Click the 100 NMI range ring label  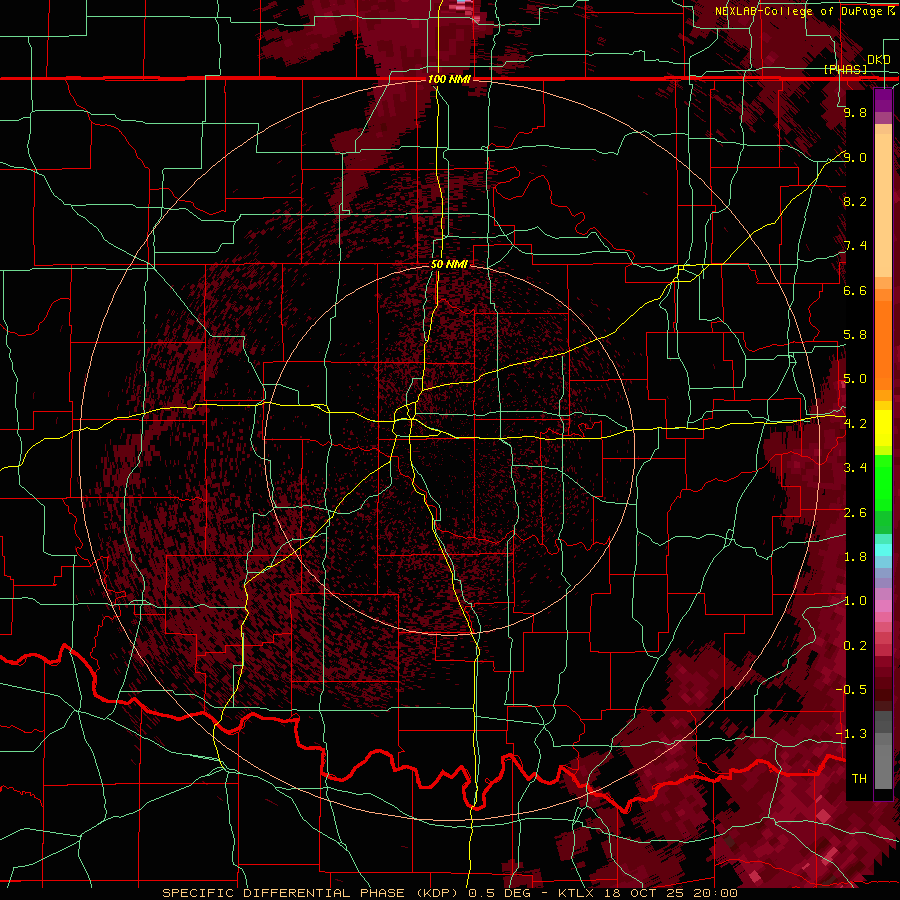(449, 79)
